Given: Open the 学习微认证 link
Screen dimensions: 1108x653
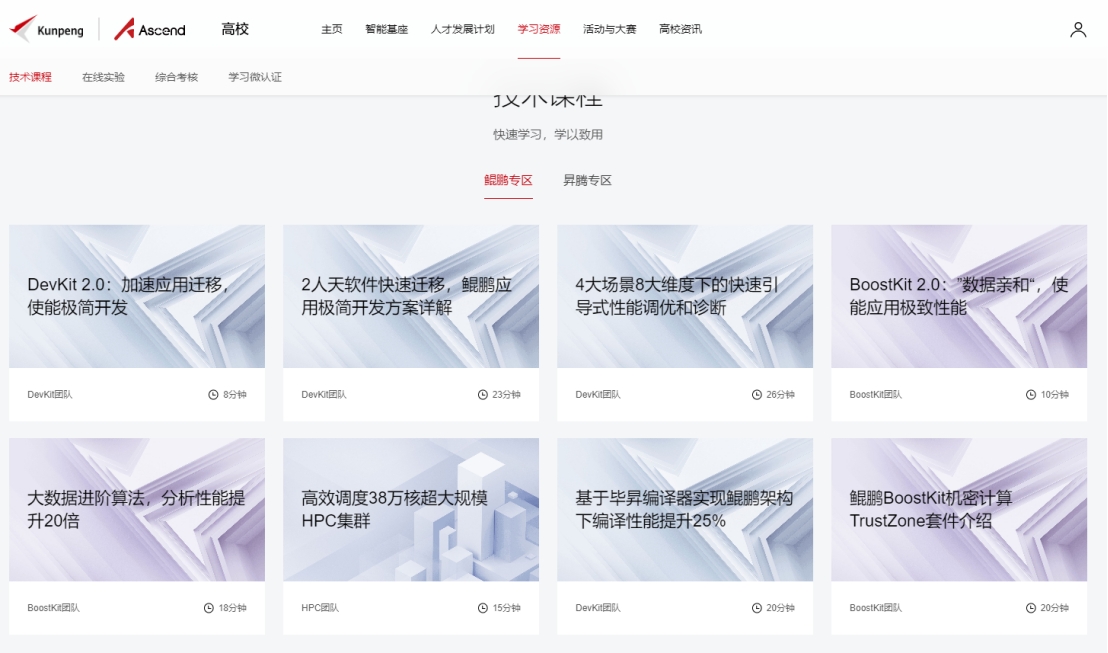Looking at the screenshot, I should [255, 77].
